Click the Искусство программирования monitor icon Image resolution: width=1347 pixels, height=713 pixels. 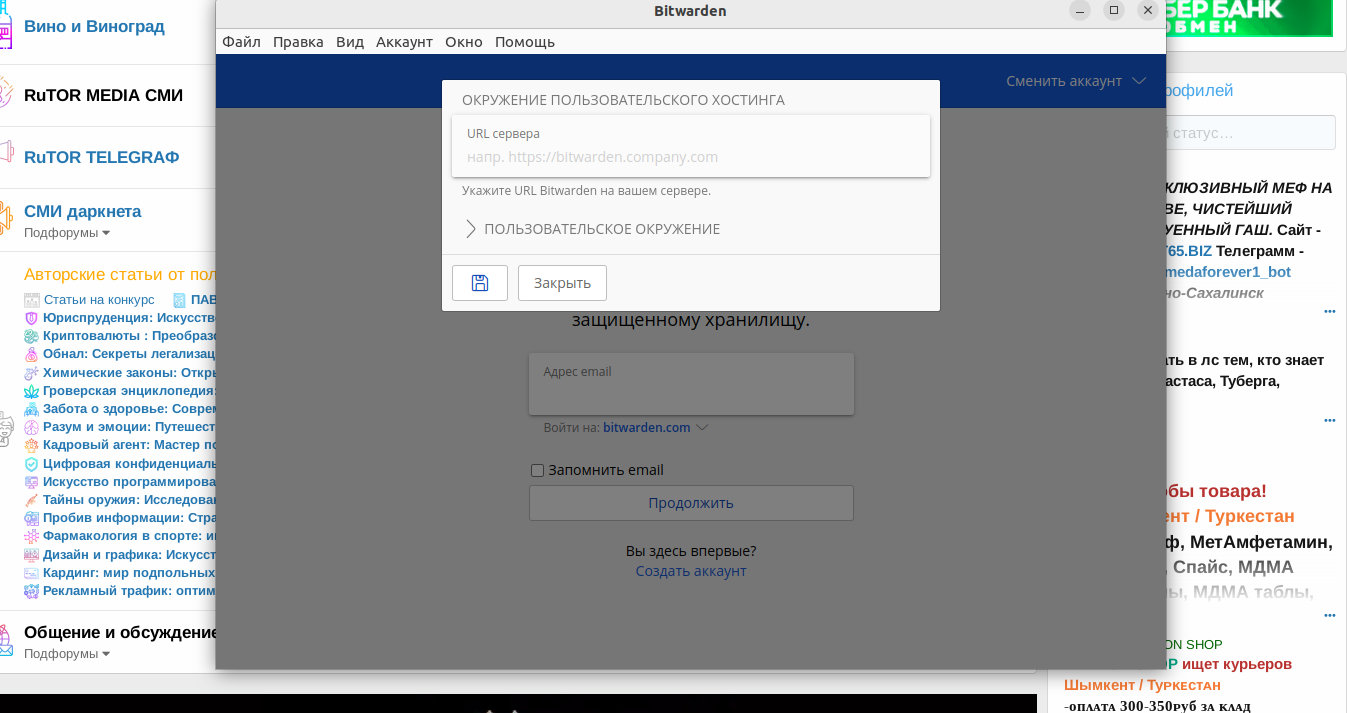(x=32, y=482)
